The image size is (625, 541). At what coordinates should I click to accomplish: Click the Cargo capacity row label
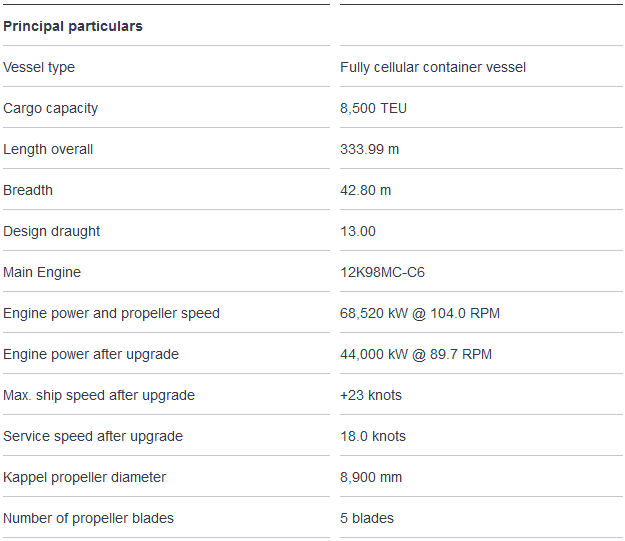[x=51, y=108]
